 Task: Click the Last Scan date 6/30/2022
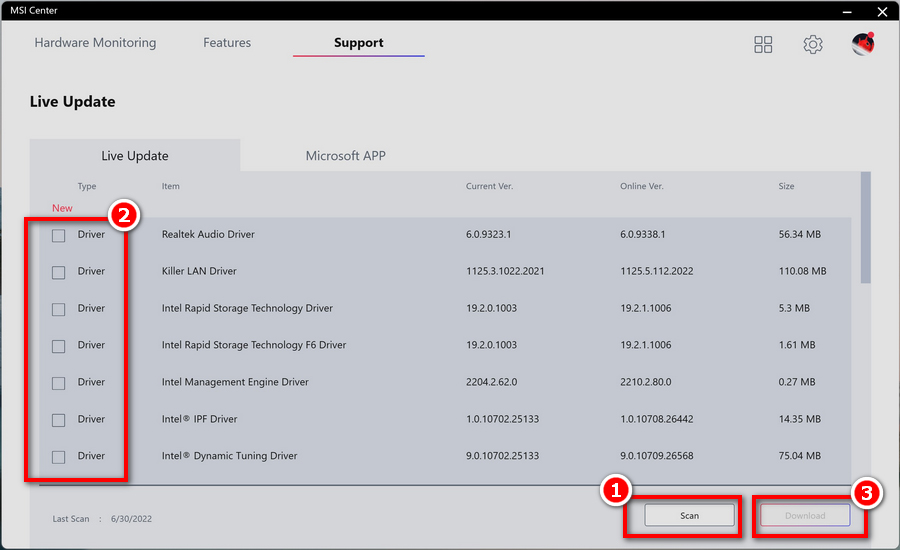[131, 519]
